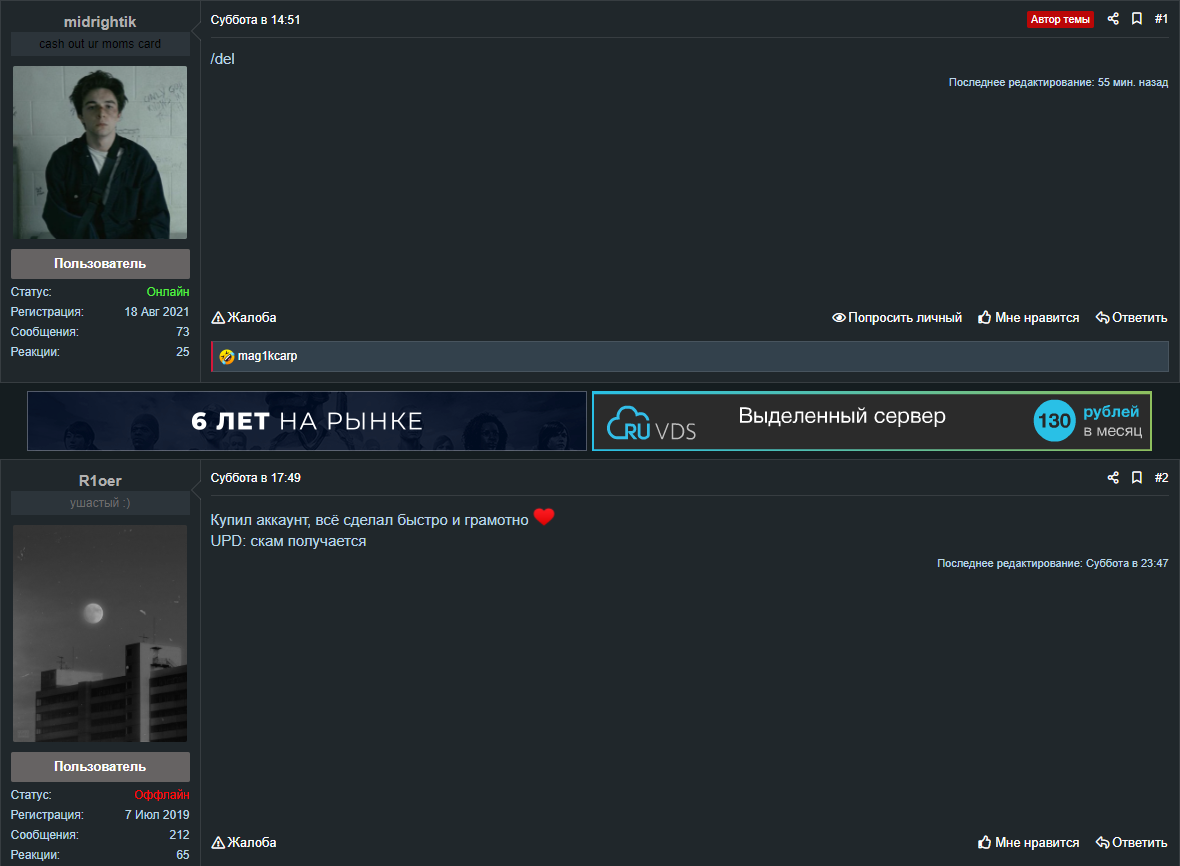Viewport: 1180px width, 866px height.
Task: Click the warning triangle icon in post #1
Action: point(218,318)
